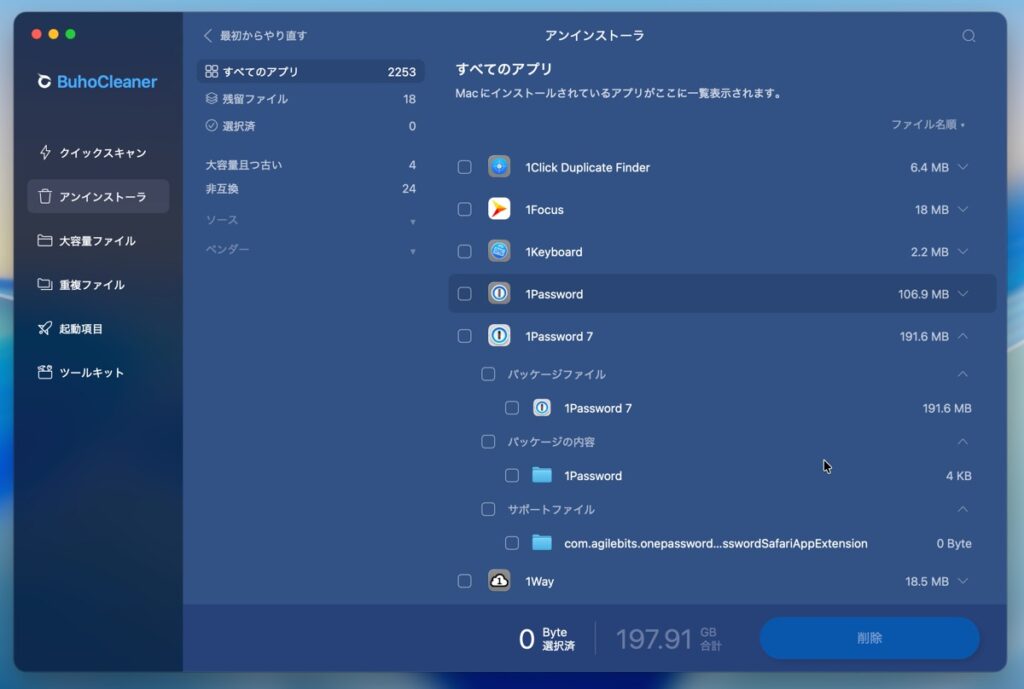Expand the 1Click Duplicate Finder details
1024x689 pixels.
click(963, 167)
